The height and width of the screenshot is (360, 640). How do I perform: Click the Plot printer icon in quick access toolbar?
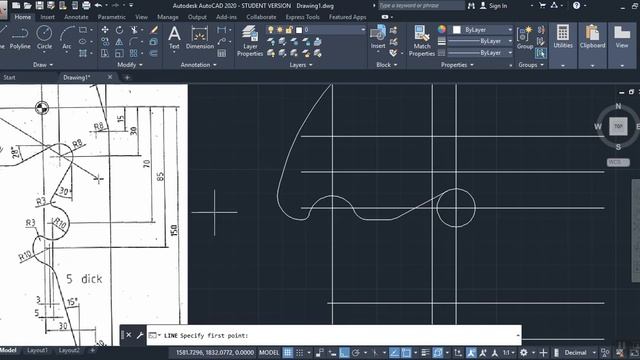pos(86,6)
